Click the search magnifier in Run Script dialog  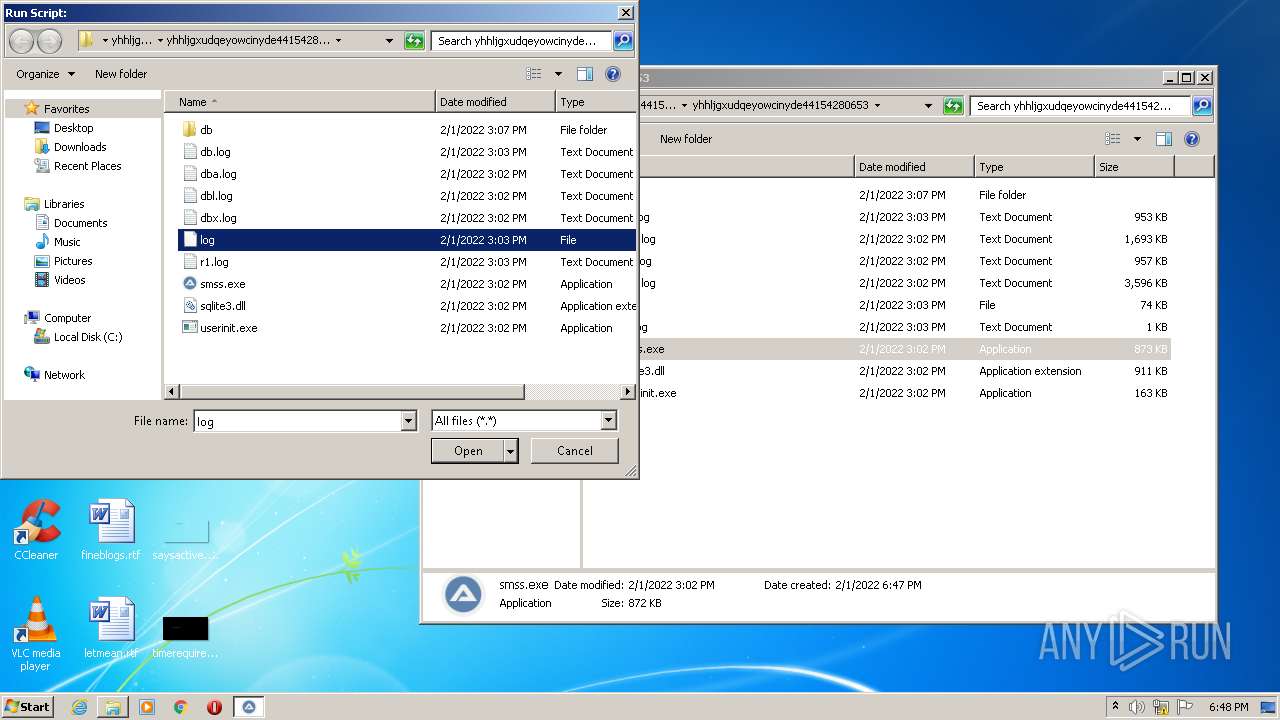coord(623,41)
